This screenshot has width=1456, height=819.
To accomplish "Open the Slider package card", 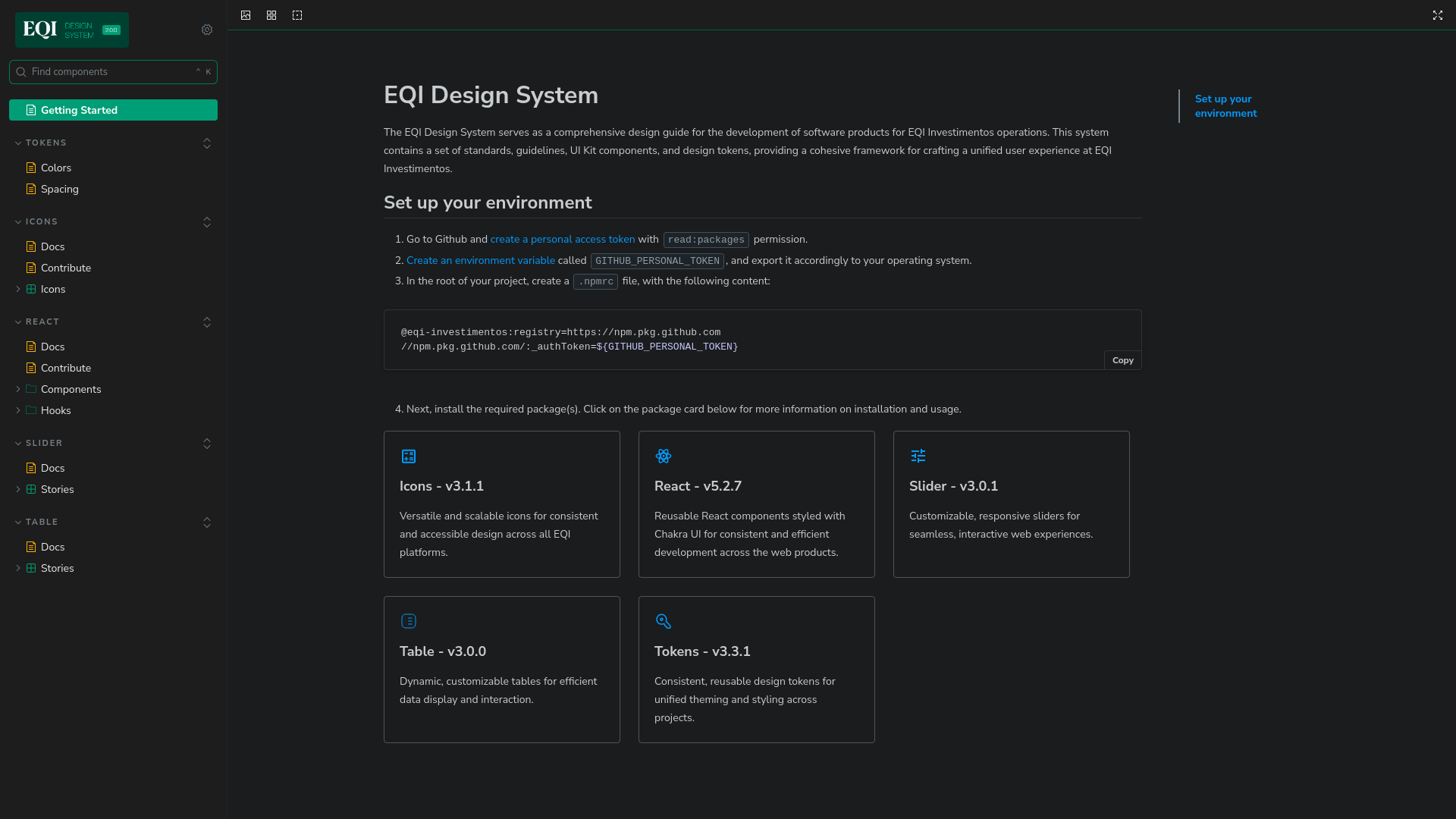I will point(1011,504).
